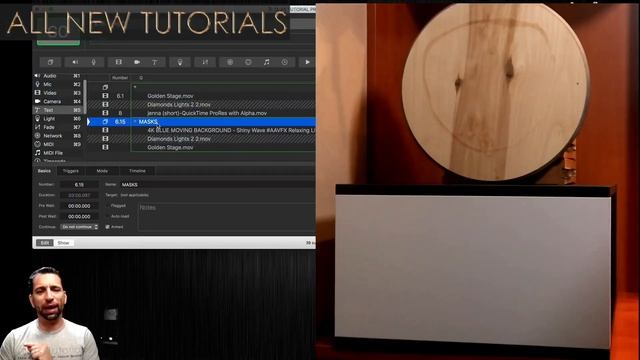Click the cue type sidebar scrollbar
Viewport: 640px width, 360px height.
coord(85,97)
